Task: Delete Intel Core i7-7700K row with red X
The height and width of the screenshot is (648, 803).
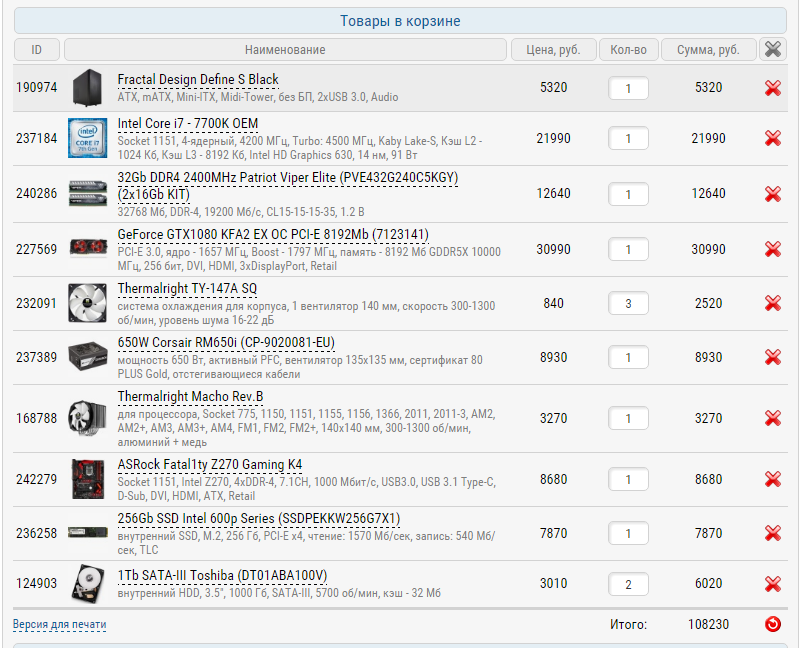Action: tap(772, 138)
